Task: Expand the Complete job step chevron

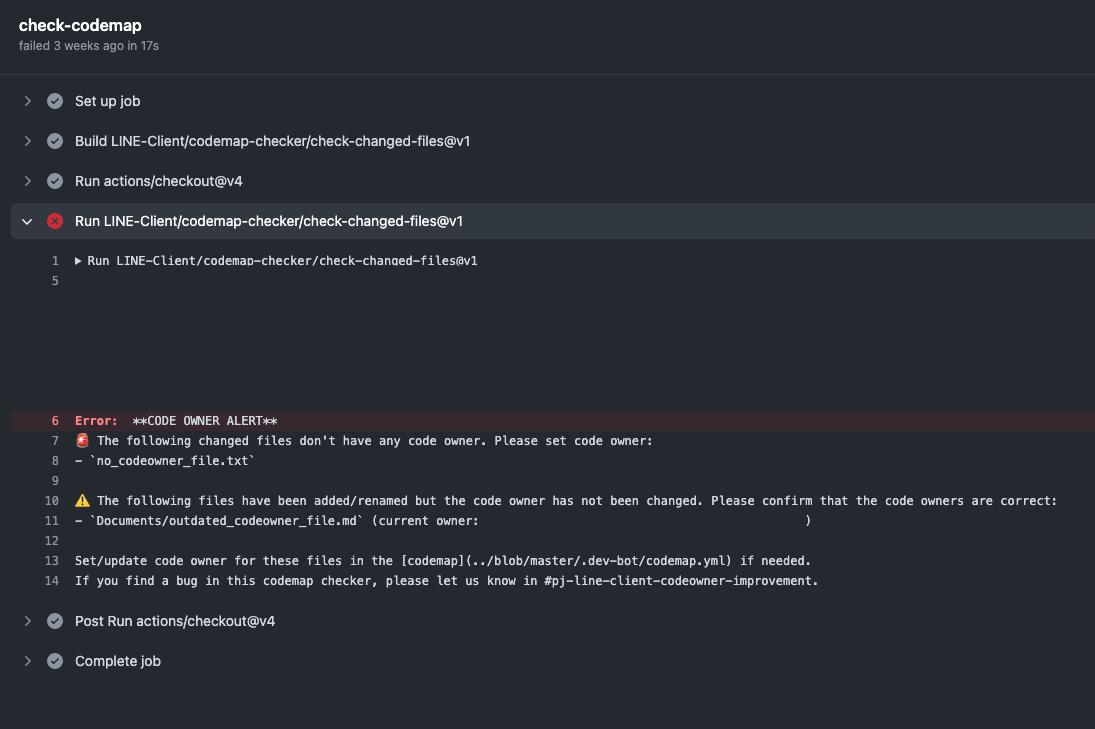Action: (x=28, y=661)
